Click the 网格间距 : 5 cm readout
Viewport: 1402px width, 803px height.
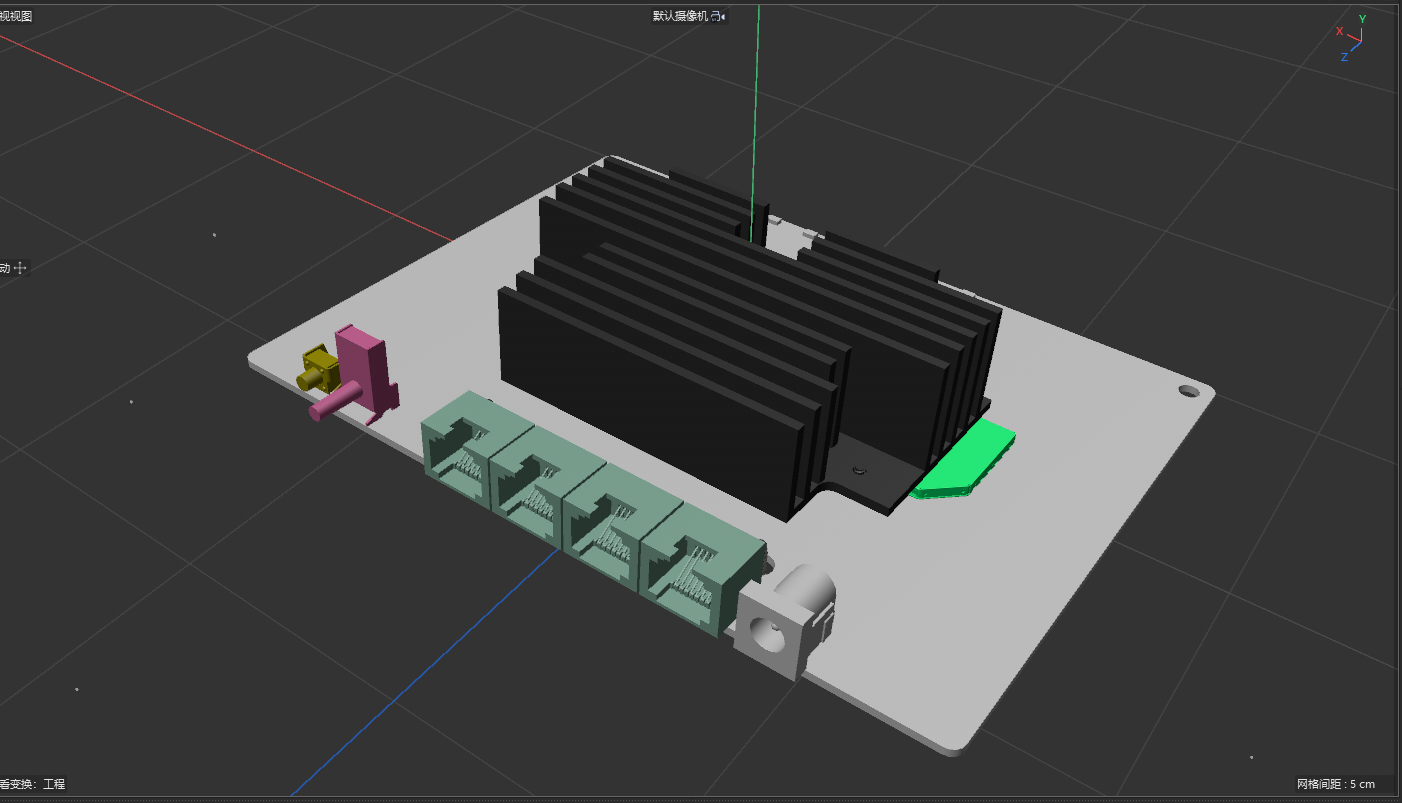1335,784
